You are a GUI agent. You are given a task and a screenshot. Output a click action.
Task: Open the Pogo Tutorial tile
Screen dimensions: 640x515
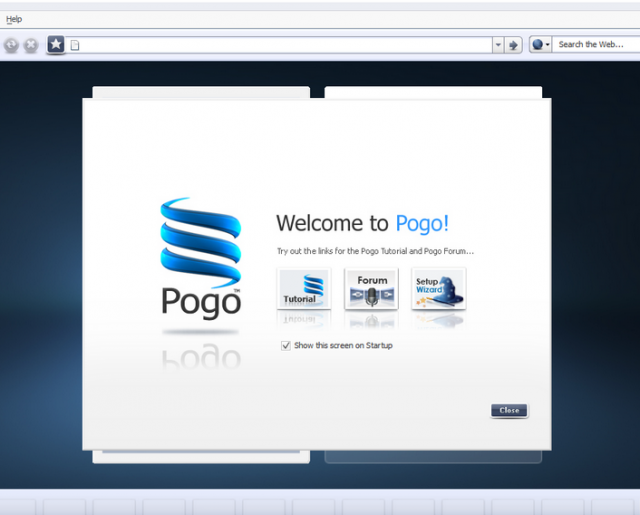click(x=304, y=289)
